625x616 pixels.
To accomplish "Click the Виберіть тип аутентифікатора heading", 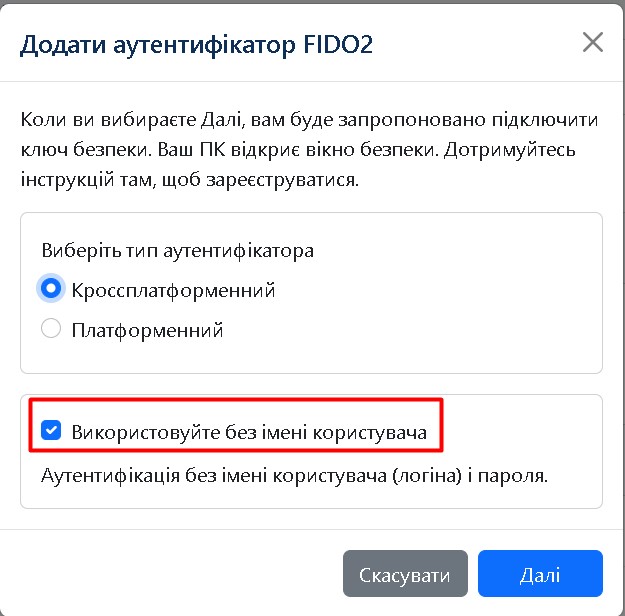I will 178,250.
